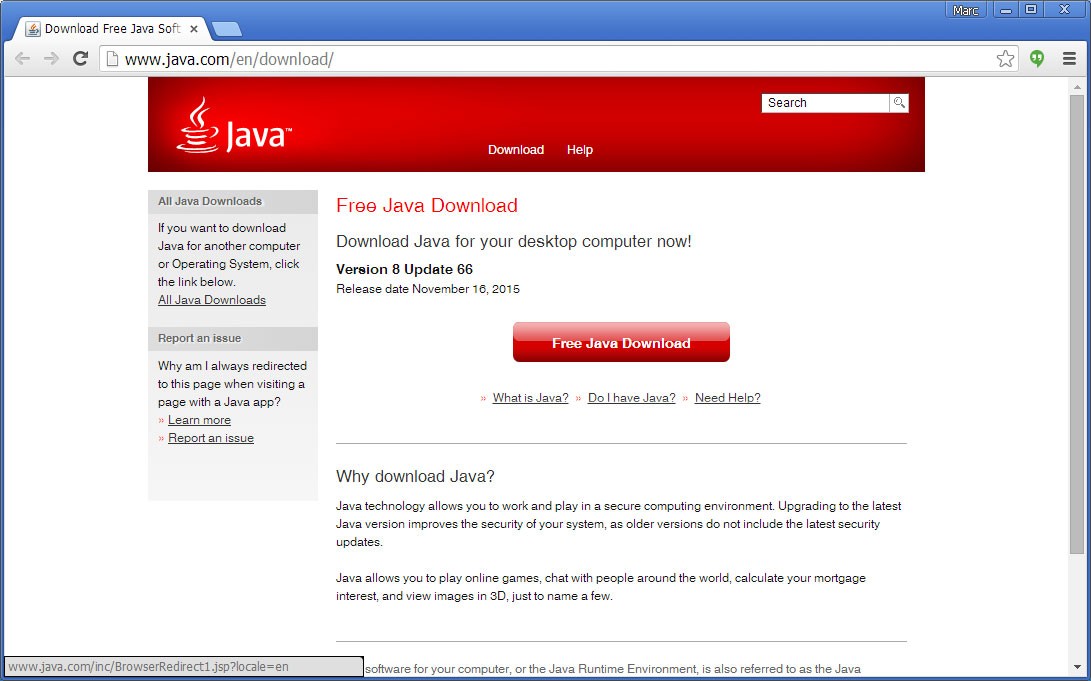1091x681 pixels.
Task: Click the vertical scrollbar thumb
Action: click(x=1076, y=325)
